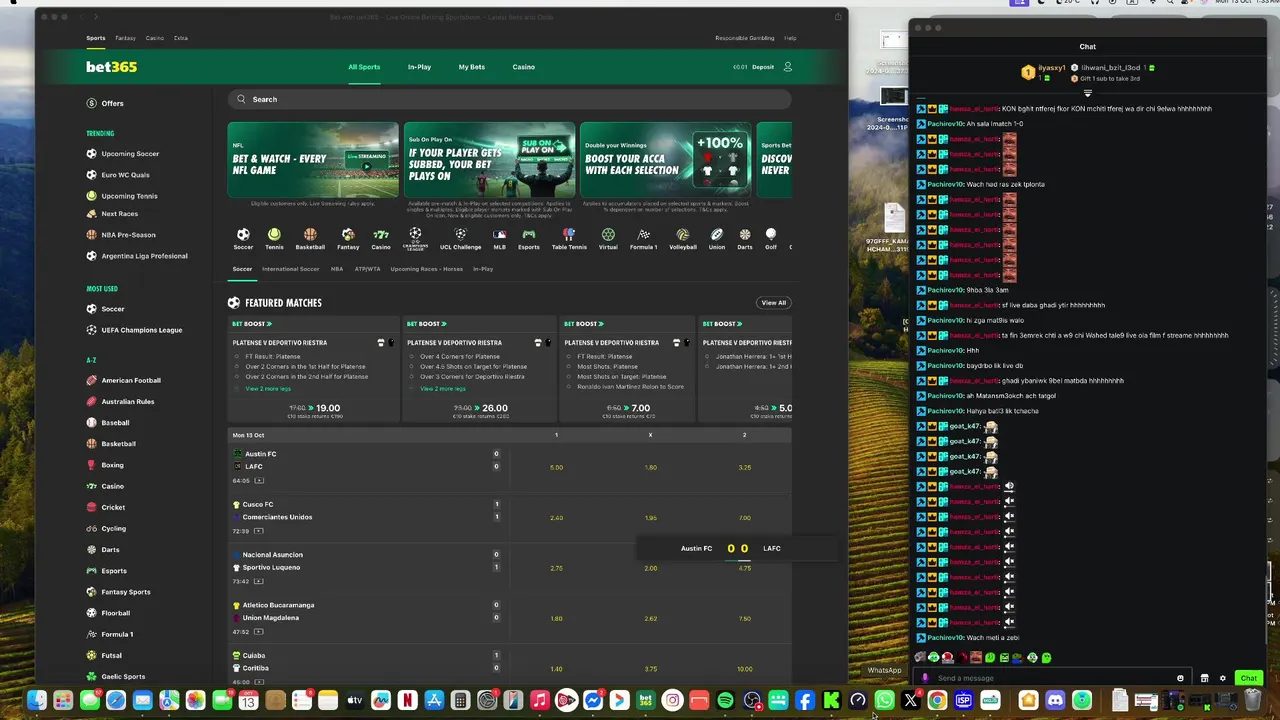Open Spotify from the dock
The width and height of the screenshot is (1280, 720).
click(725, 701)
